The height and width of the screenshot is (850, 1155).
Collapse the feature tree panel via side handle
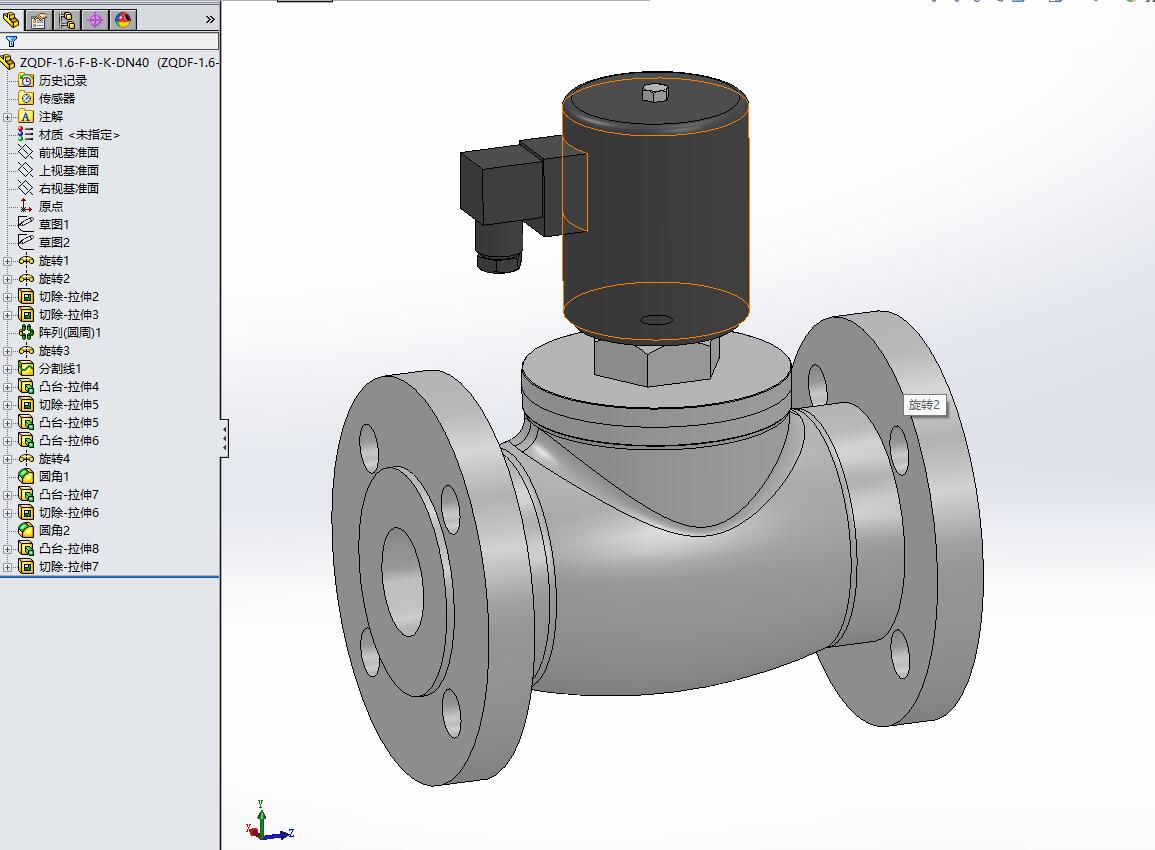click(225, 439)
